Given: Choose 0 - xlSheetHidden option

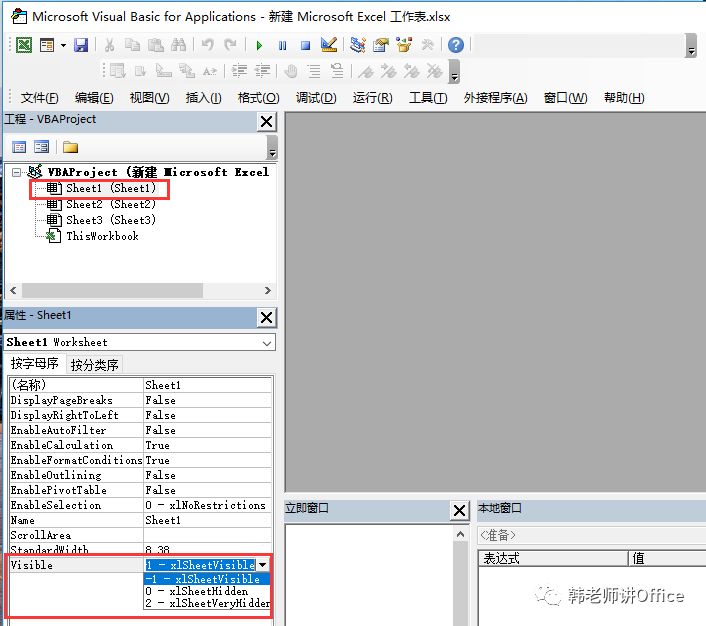Looking at the screenshot, I should coord(207,591).
